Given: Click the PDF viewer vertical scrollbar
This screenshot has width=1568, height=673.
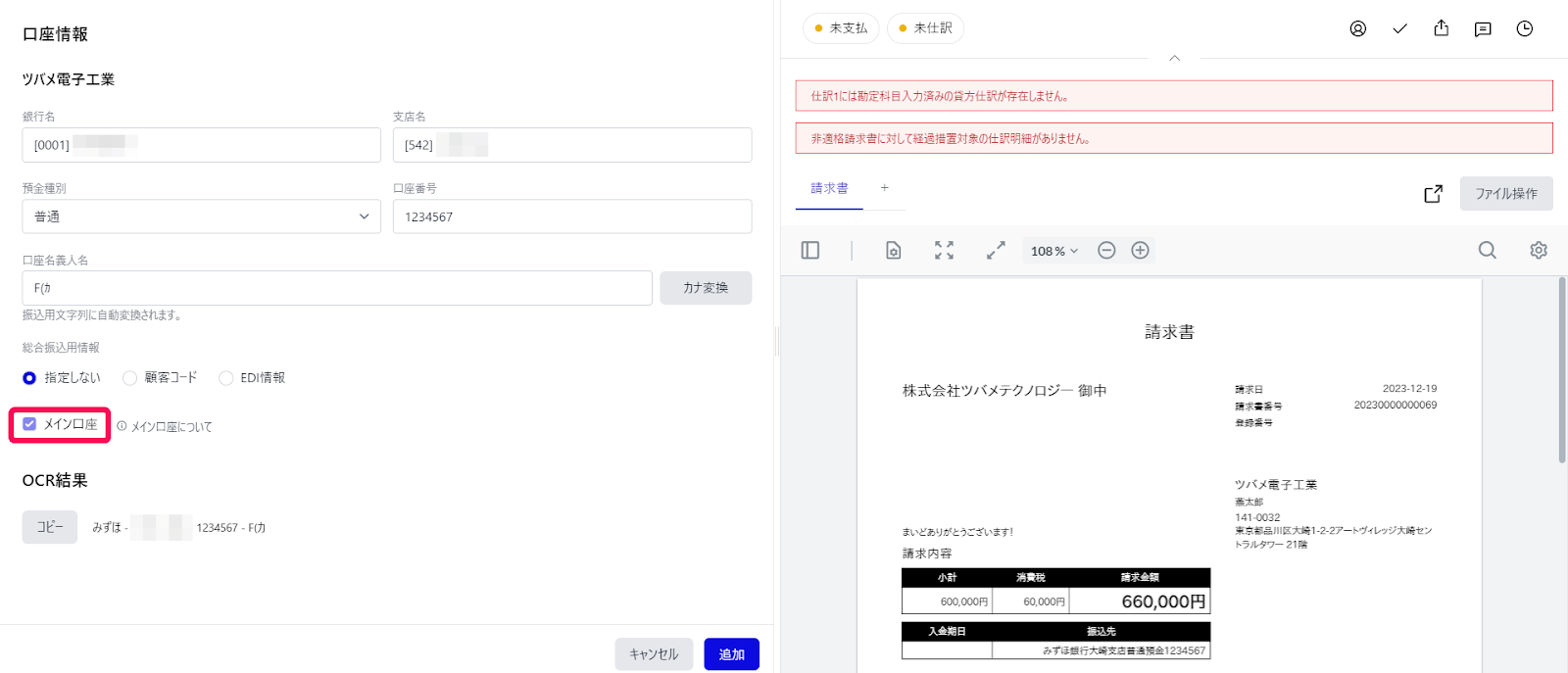Looking at the screenshot, I should [1562, 370].
